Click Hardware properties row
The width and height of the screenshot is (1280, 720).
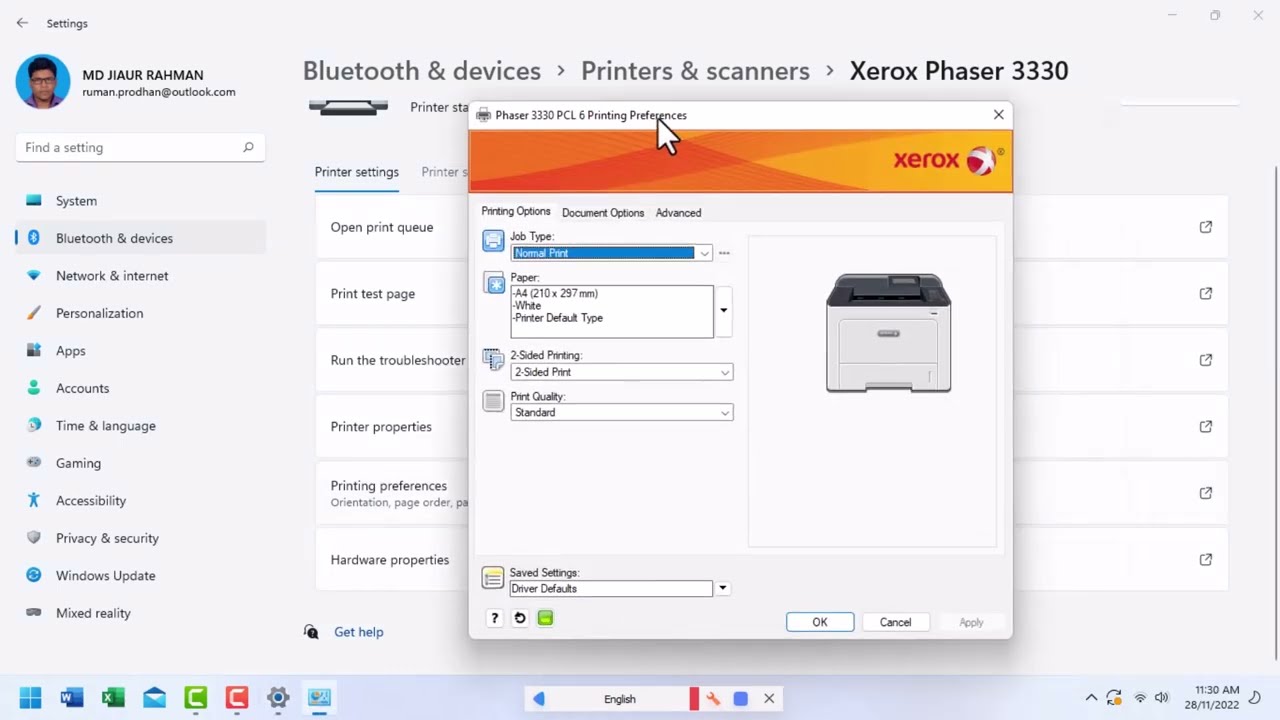click(x=771, y=560)
